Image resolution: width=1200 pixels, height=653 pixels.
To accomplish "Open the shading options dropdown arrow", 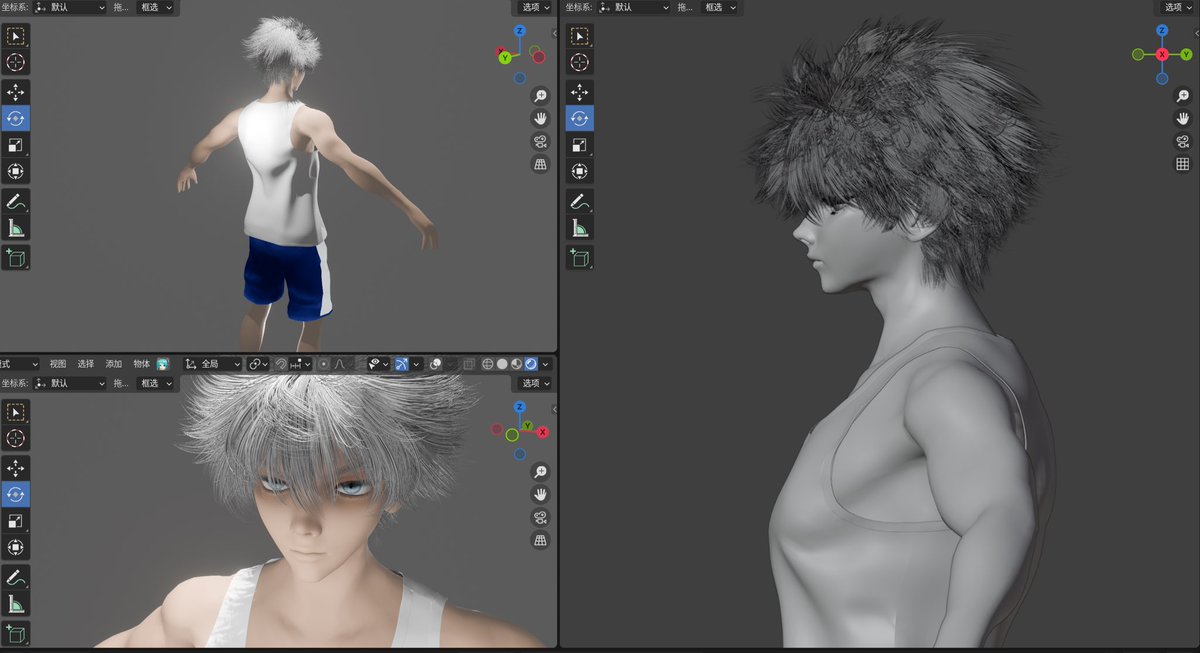I will click(545, 364).
